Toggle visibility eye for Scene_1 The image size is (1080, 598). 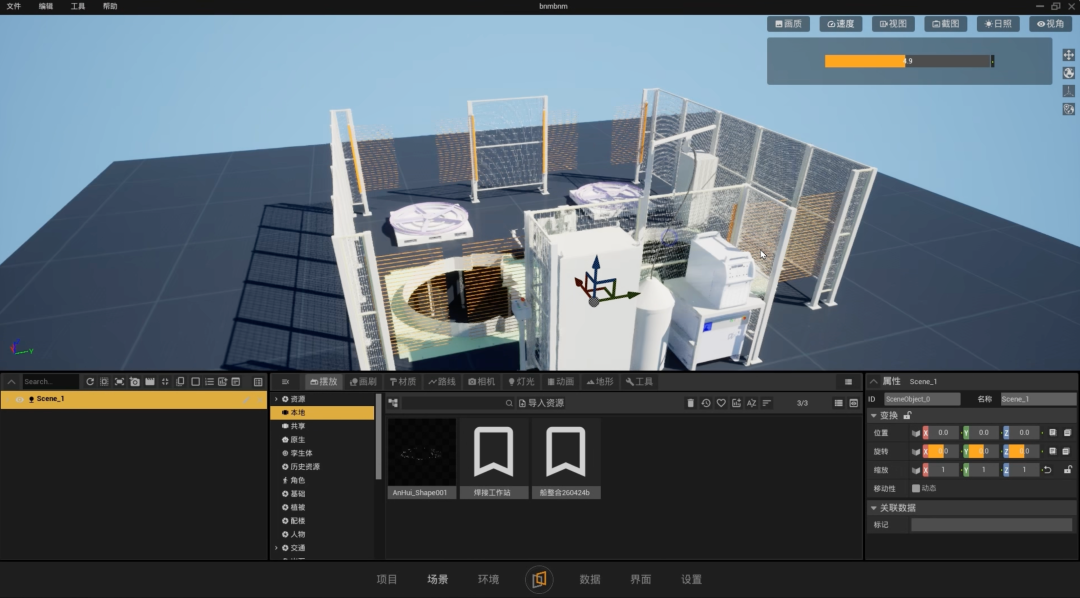coord(19,400)
